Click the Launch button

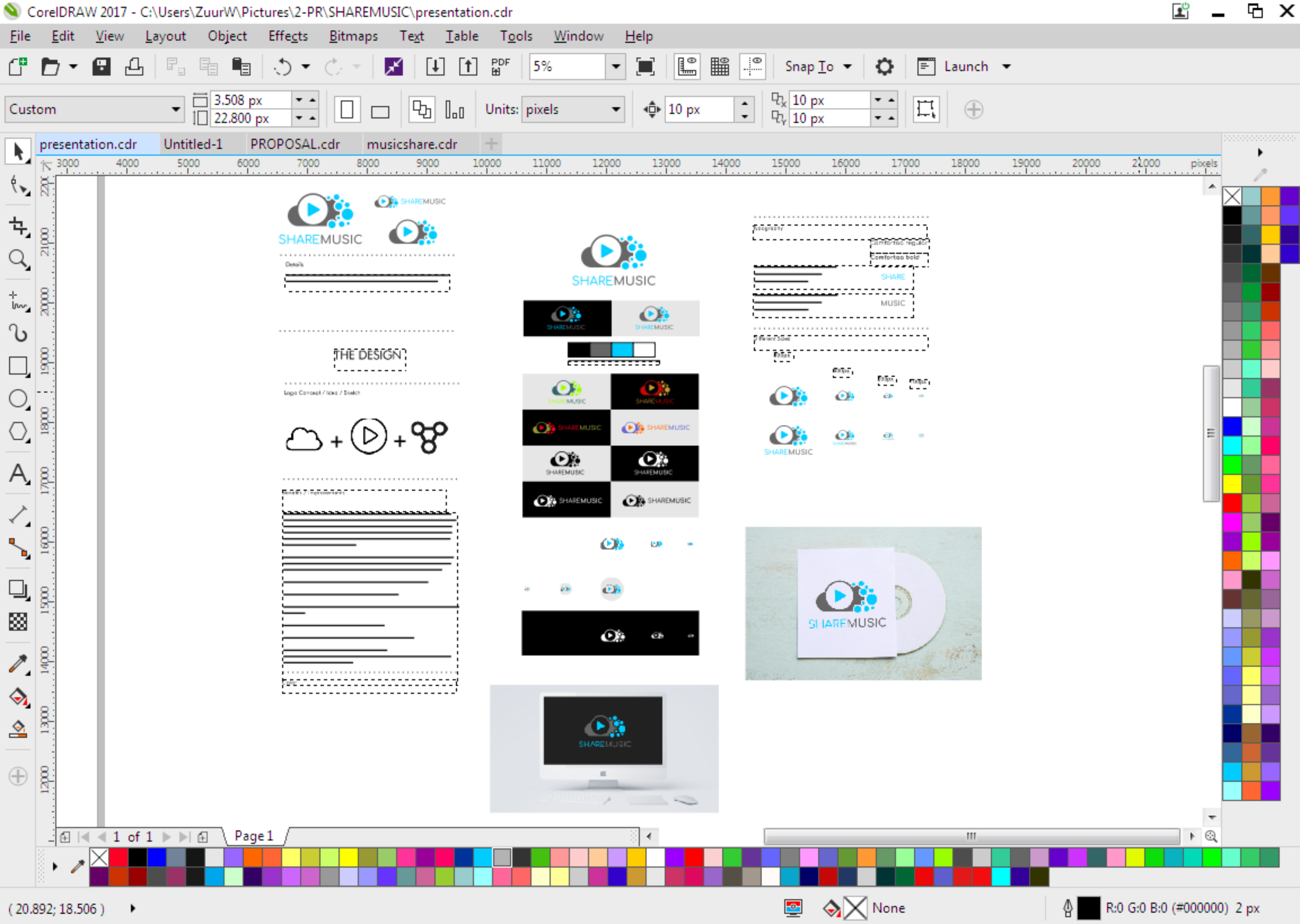pos(966,67)
